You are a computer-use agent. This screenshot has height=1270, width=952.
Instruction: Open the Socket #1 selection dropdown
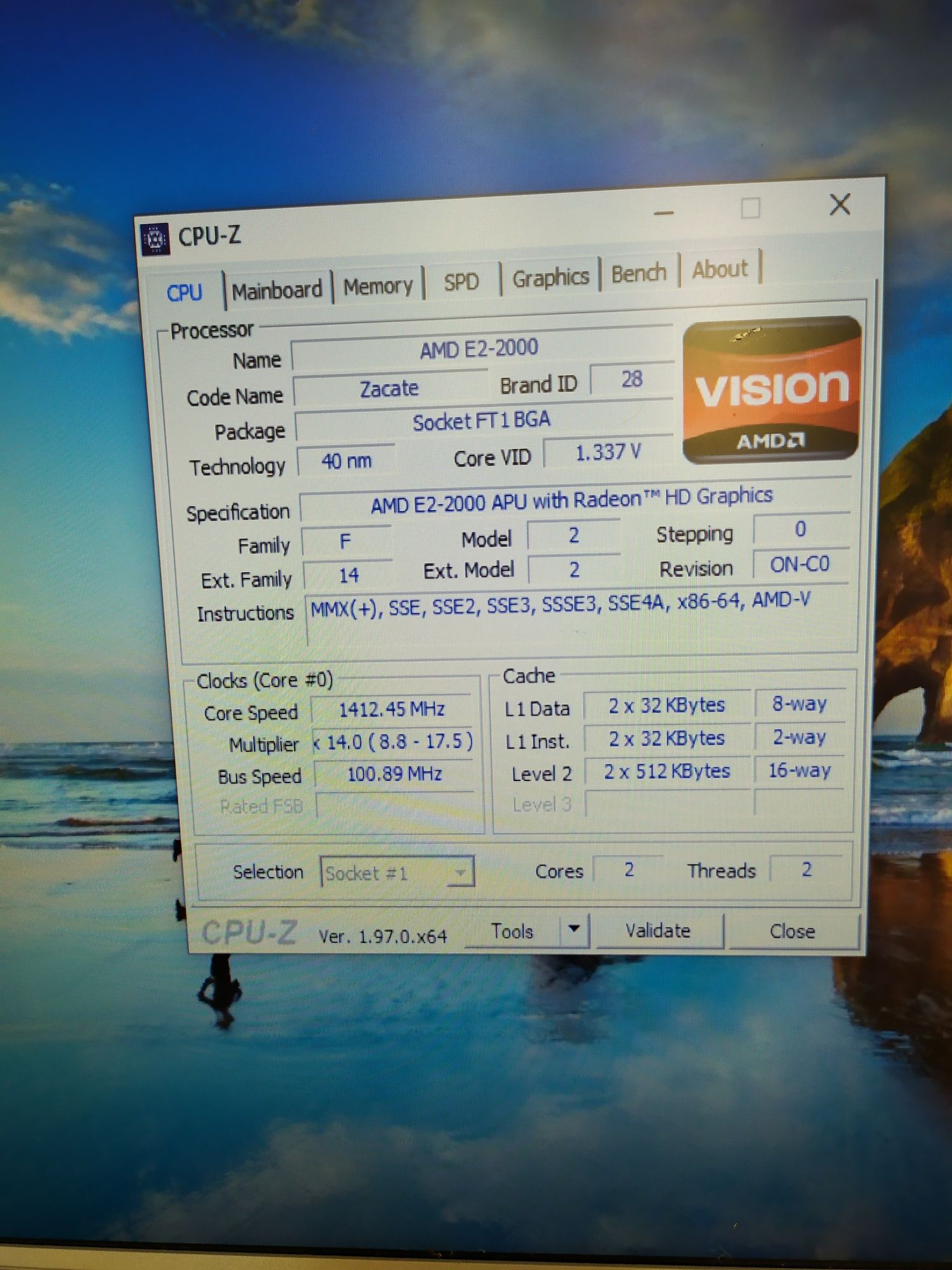pyautogui.click(x=397, y=872)
